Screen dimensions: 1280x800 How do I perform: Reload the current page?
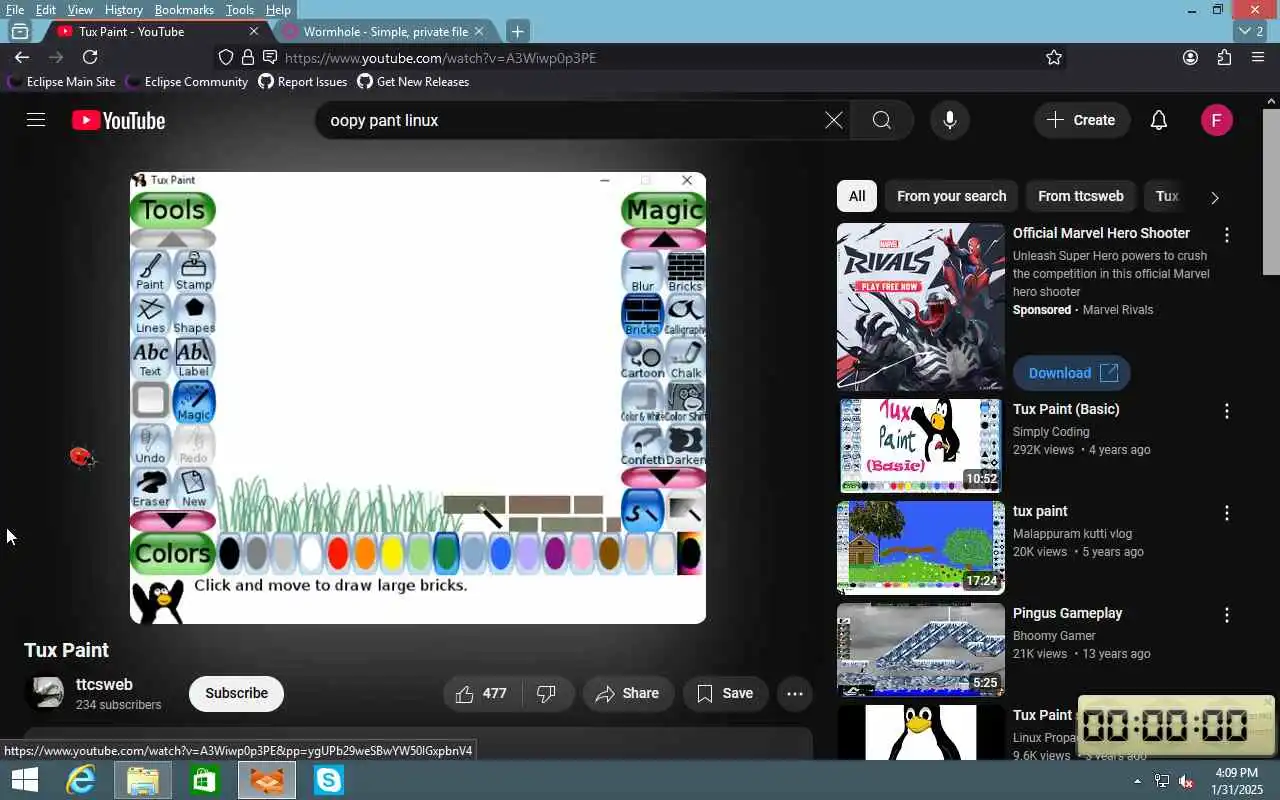pyautogui.click(x=90, y=57)
